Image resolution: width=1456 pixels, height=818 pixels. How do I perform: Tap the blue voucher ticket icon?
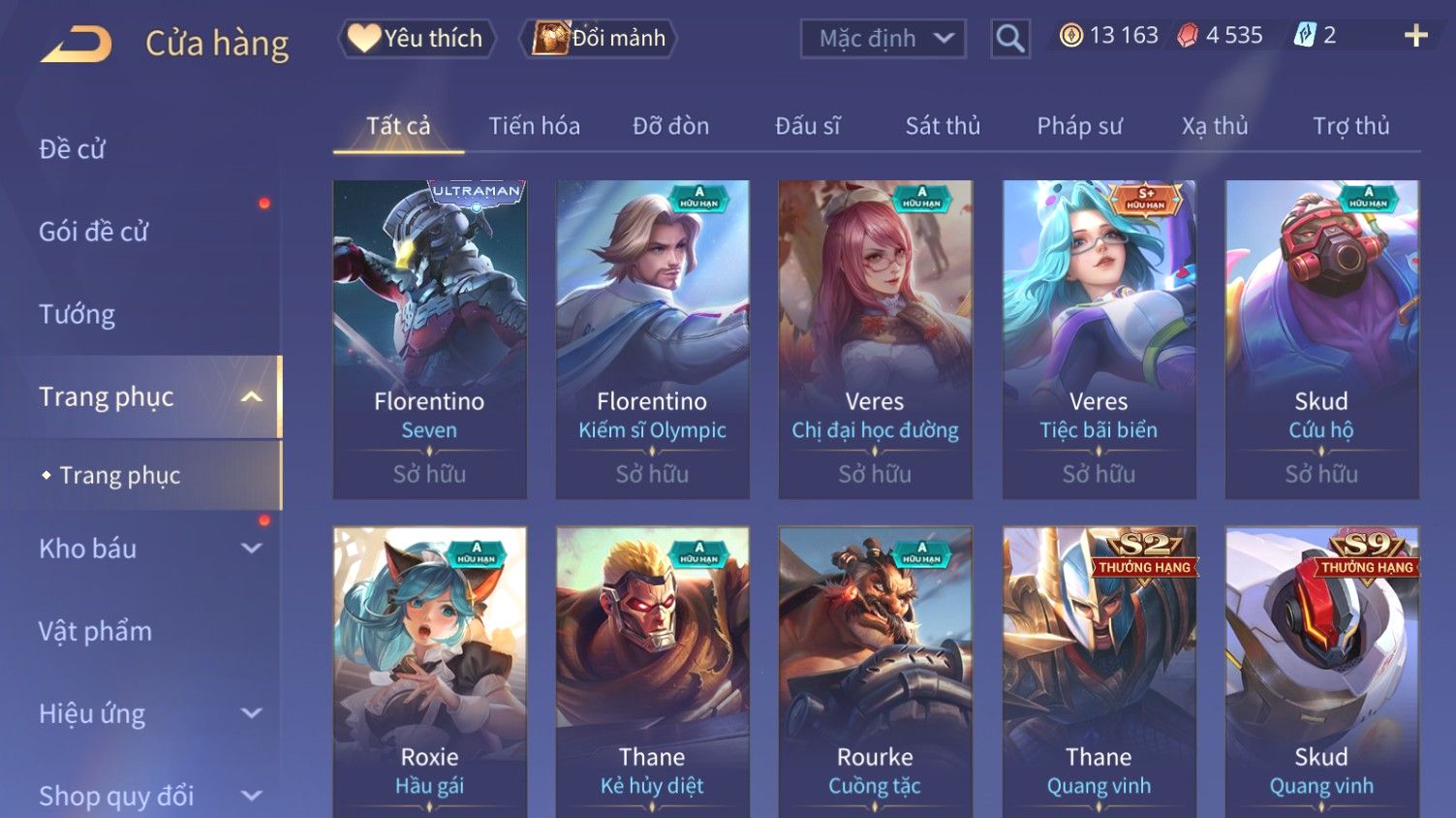[1305, 36]
